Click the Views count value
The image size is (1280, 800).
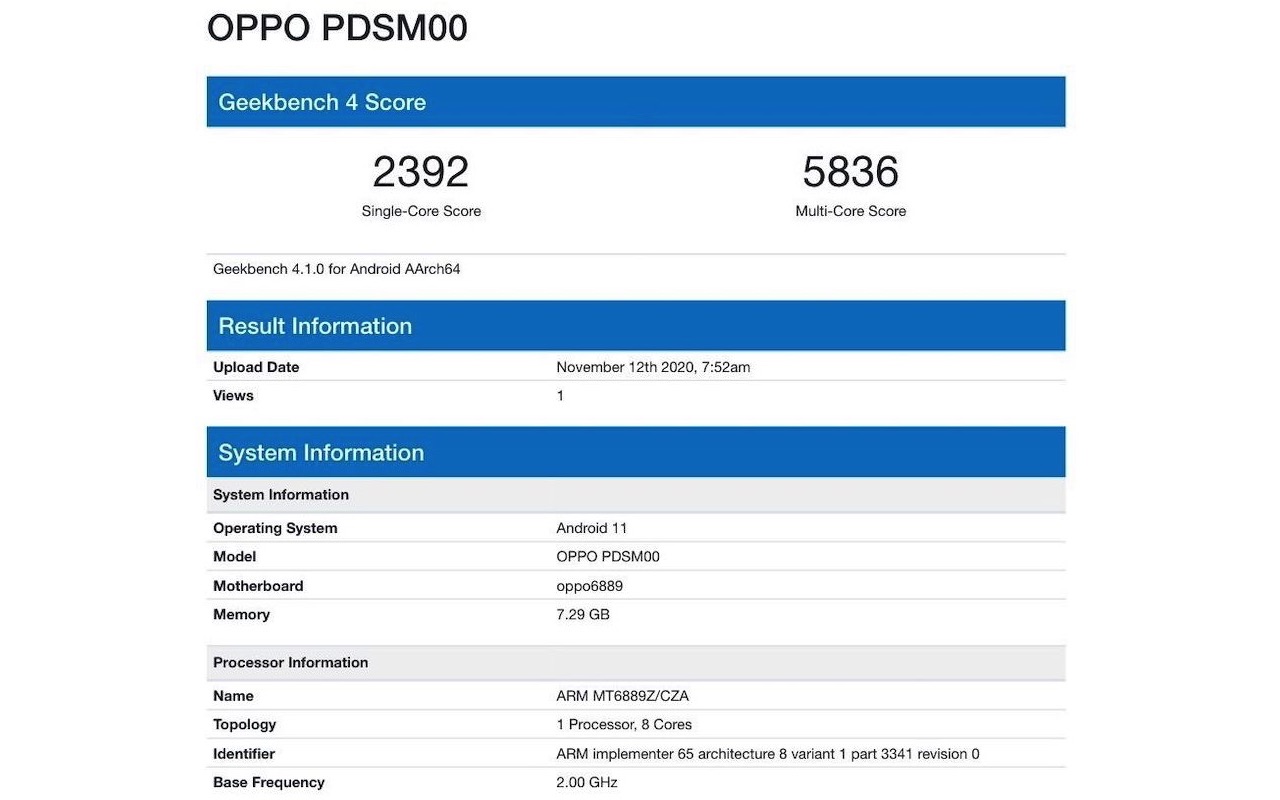point(559,395)
